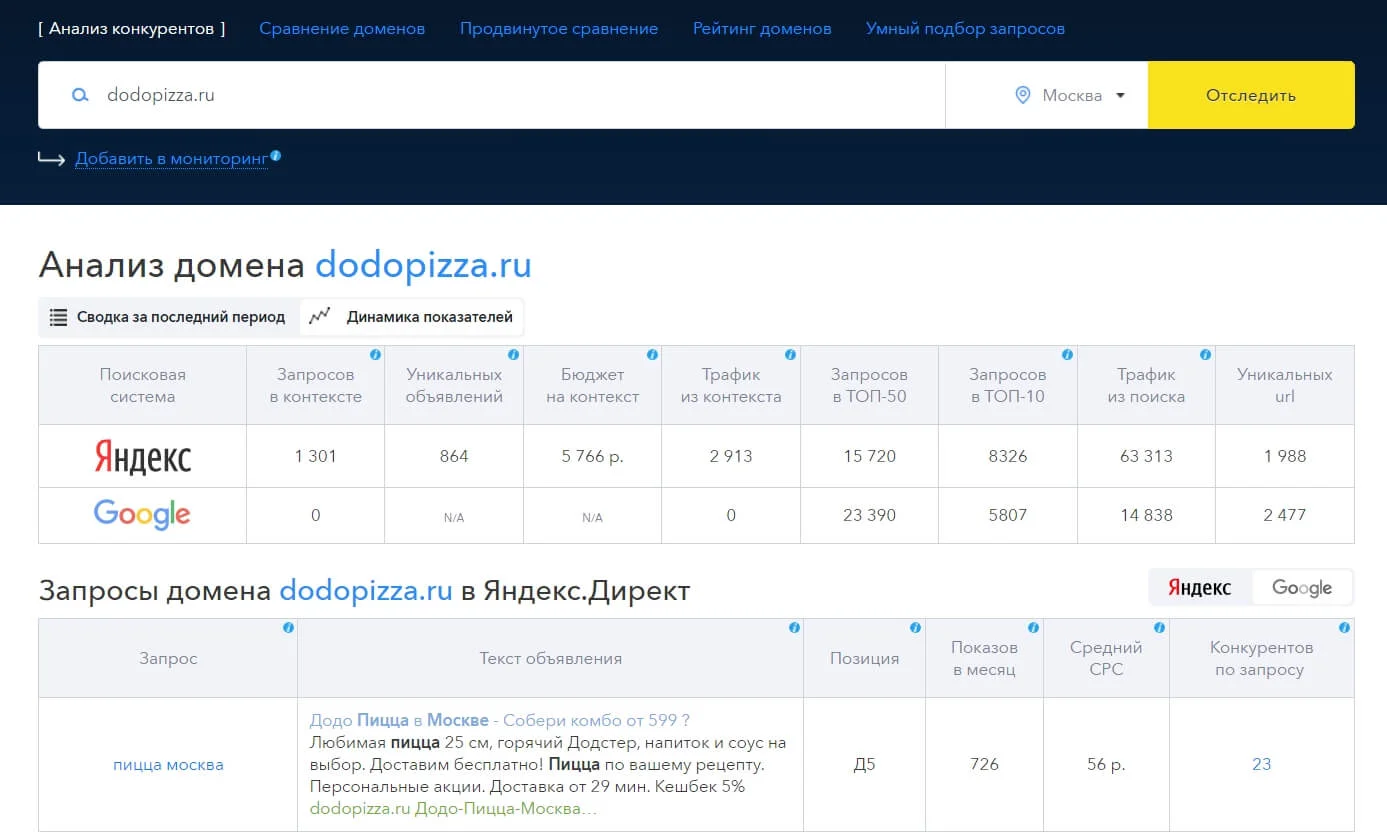Click info icon next to Добавить в мониторинг

(276, 156)
